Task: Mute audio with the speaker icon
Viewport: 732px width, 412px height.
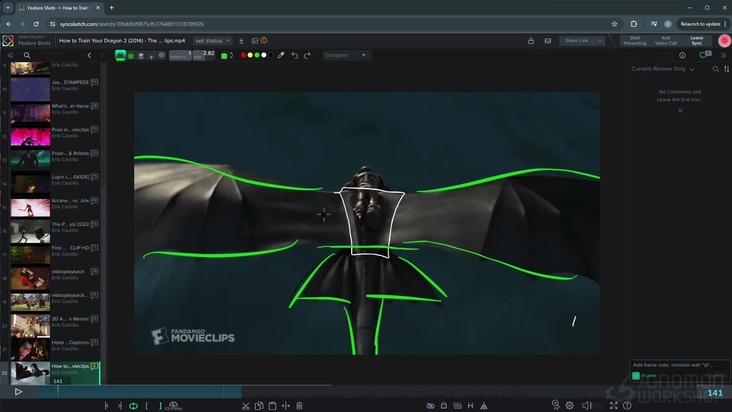Action: coord(586,405)
